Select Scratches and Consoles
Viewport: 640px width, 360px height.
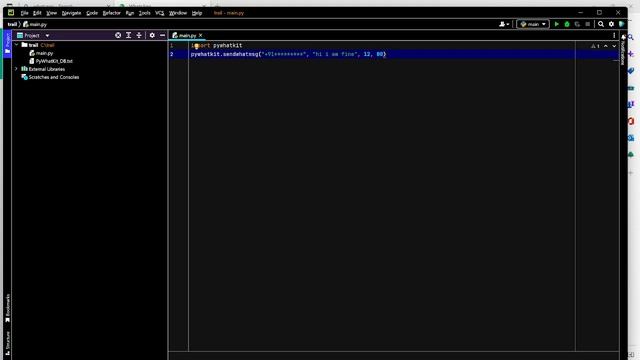coord(53,77)
